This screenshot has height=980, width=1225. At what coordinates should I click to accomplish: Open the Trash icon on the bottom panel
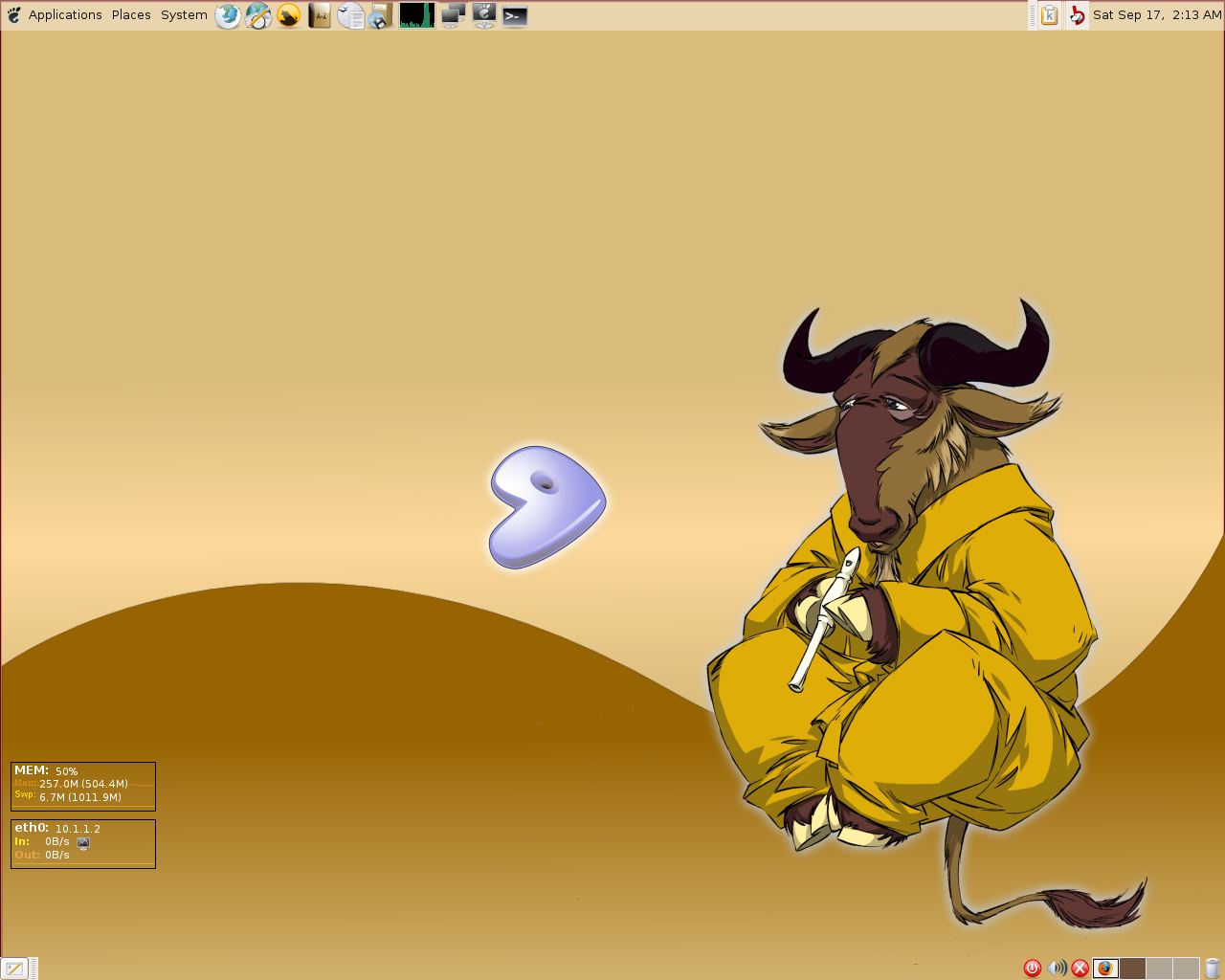point(1213,969)
